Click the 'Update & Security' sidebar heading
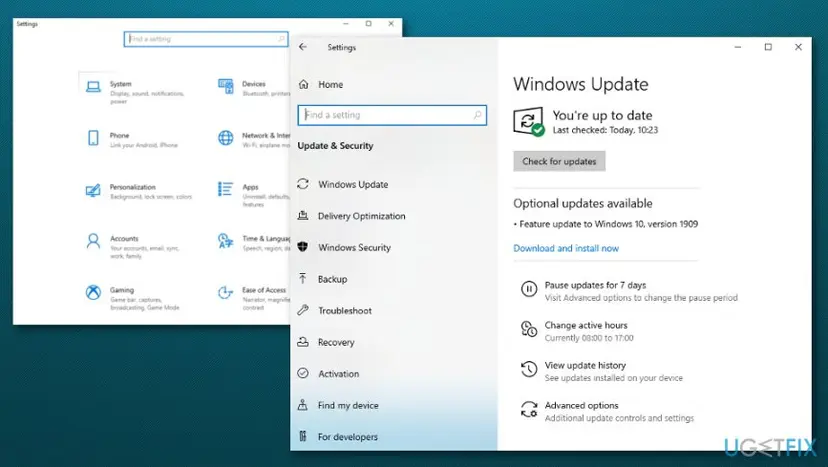This screenshot has width=828, height=467. click(x=335, y=146)
